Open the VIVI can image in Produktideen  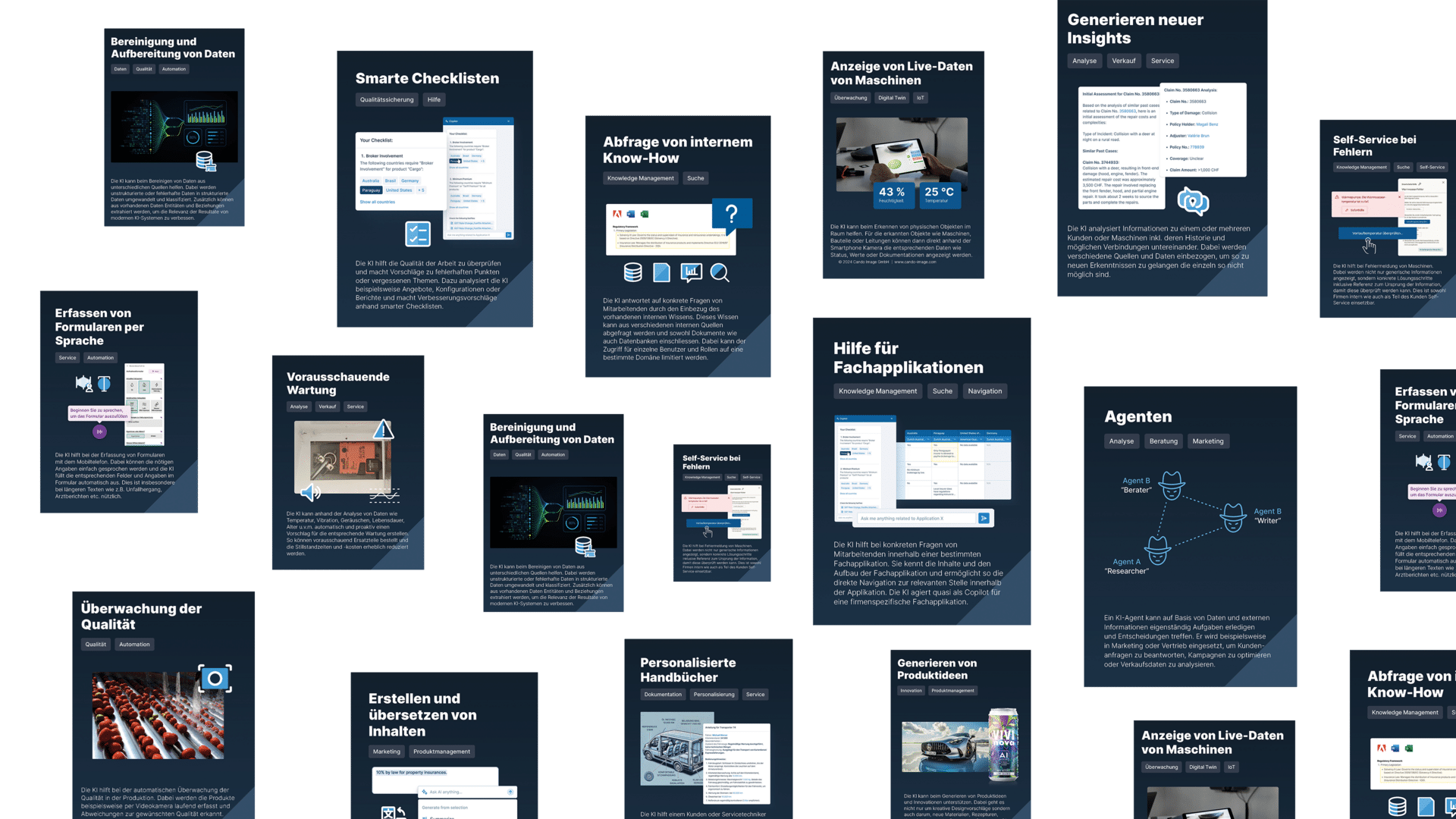pos(1003,745)
